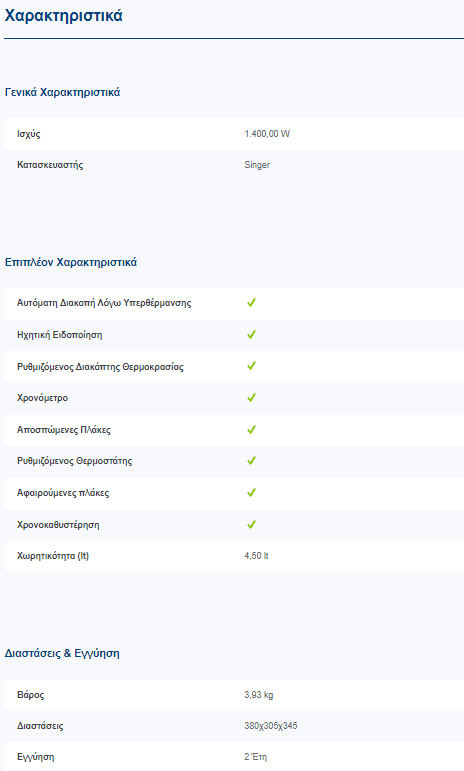Click the Κατασκευαστής row label

(x=50, y=165)
